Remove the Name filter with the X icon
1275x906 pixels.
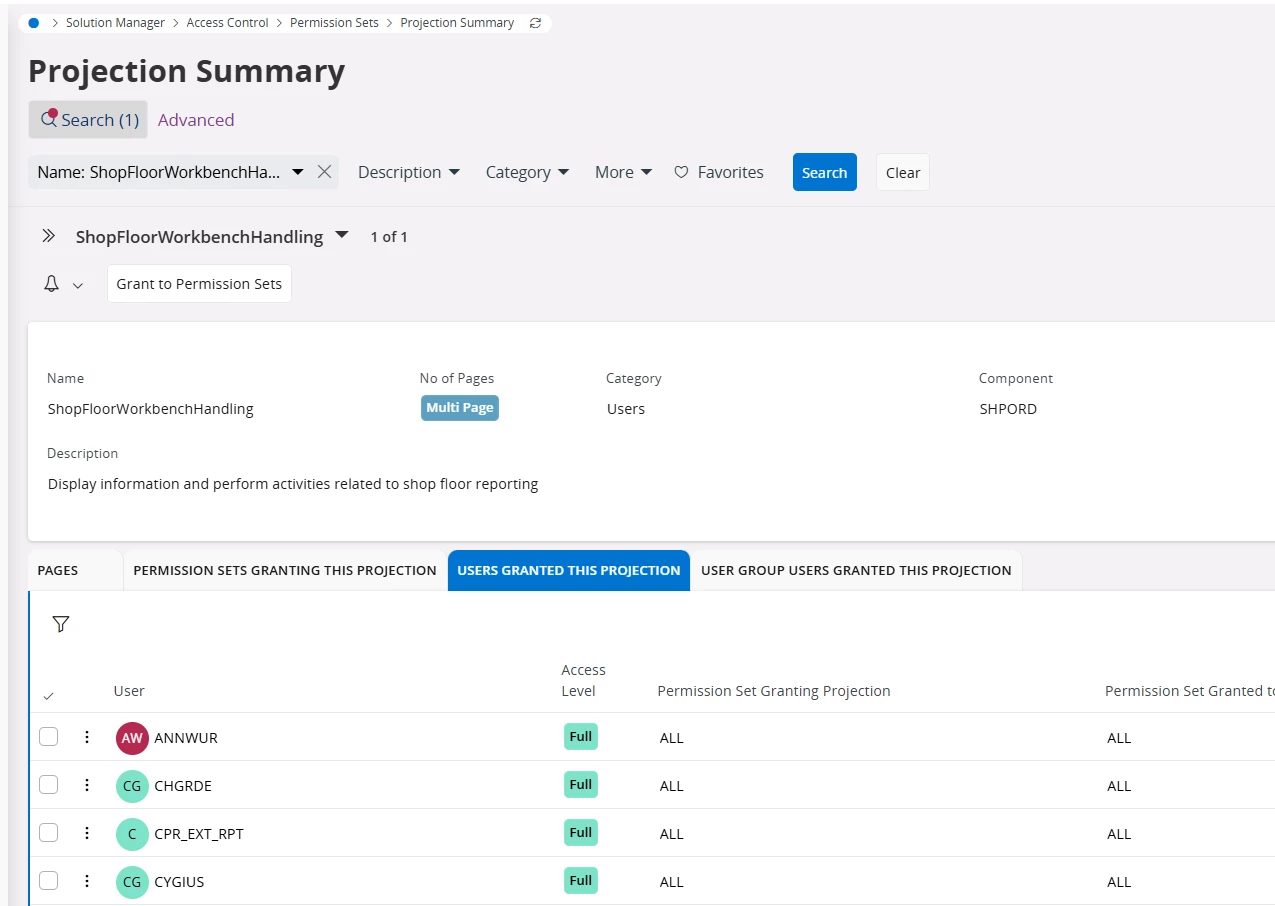[324, 172]
